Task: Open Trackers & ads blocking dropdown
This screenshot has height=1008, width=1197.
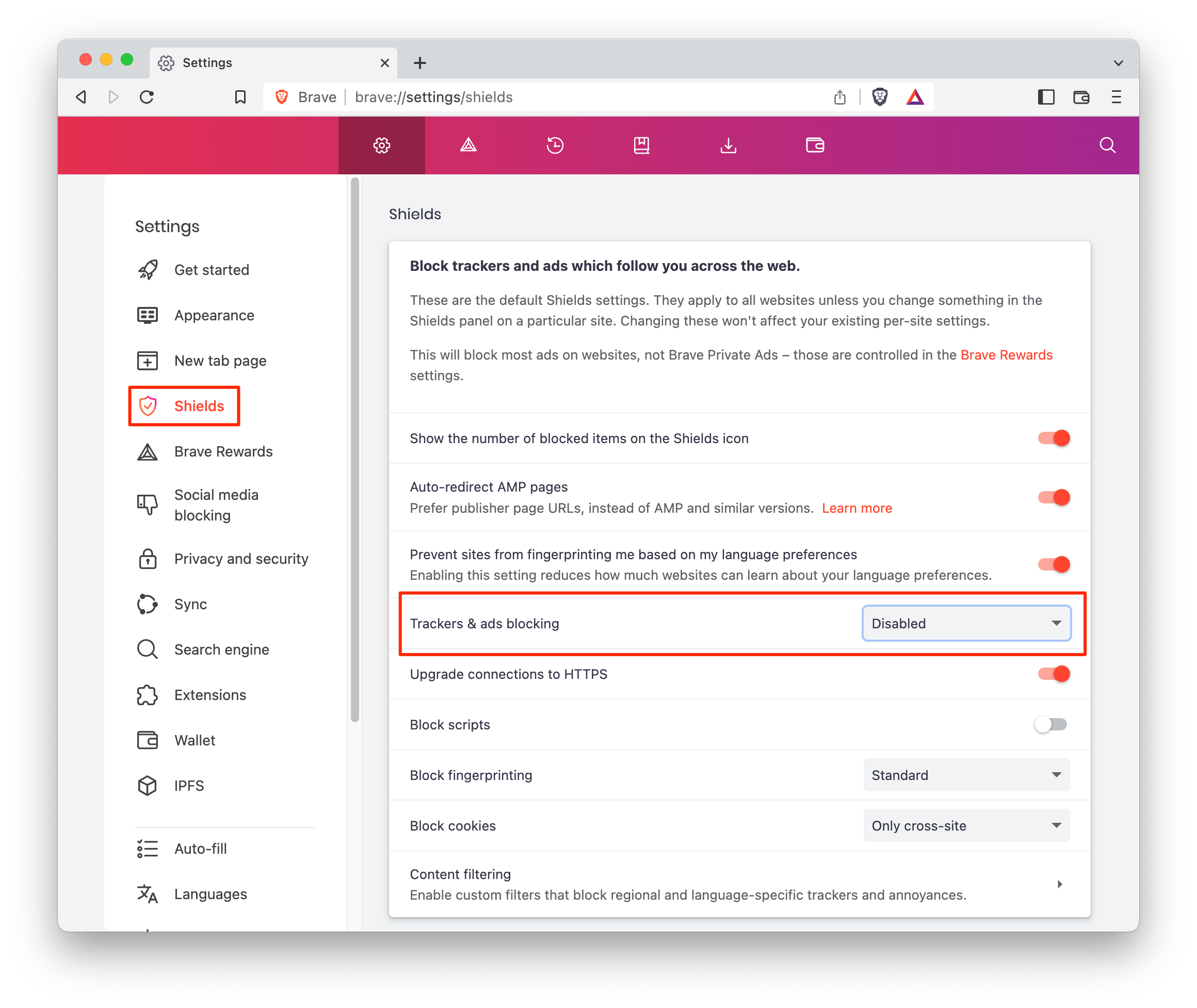Action: pos(966,624)
